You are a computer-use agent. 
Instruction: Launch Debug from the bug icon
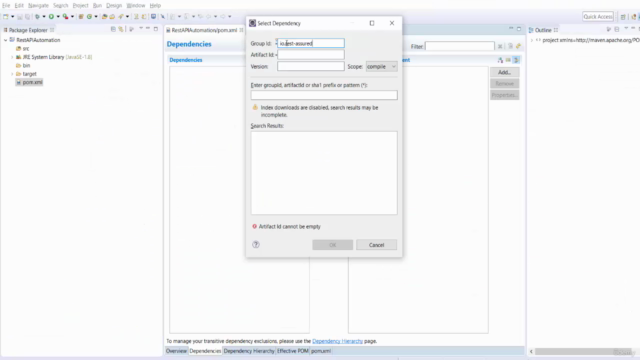pyautogui.click(x=37, y=17)
